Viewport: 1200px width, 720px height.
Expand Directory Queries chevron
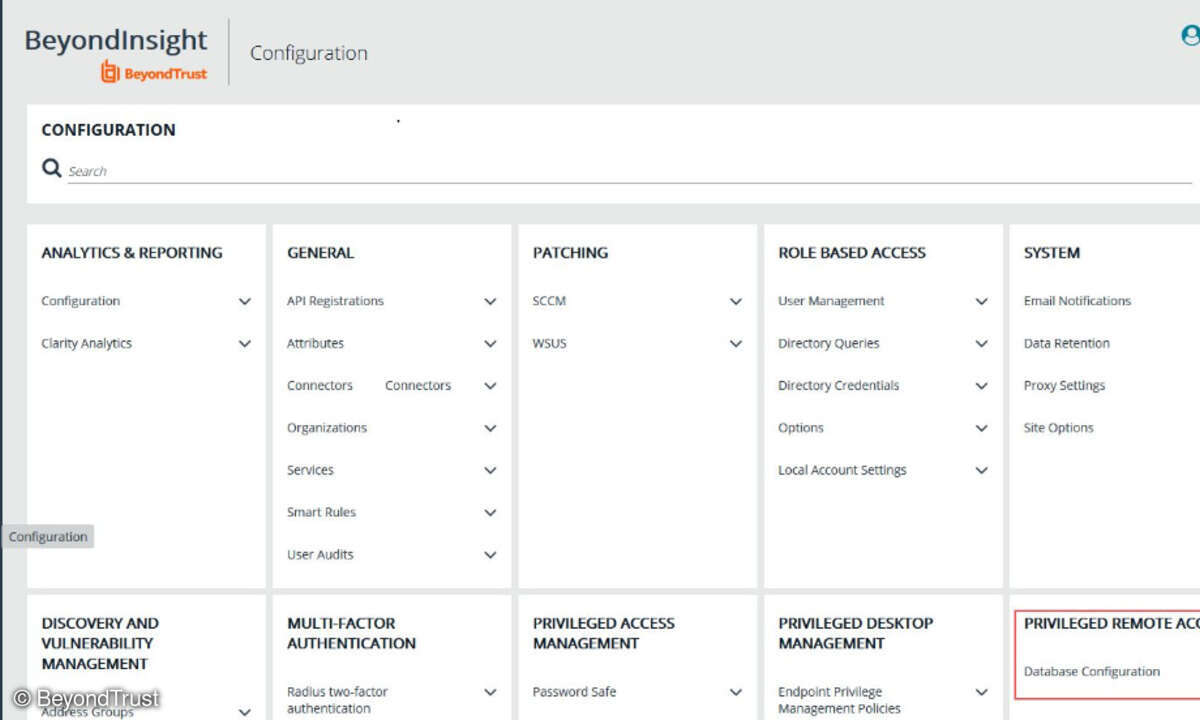click(982, 343)
